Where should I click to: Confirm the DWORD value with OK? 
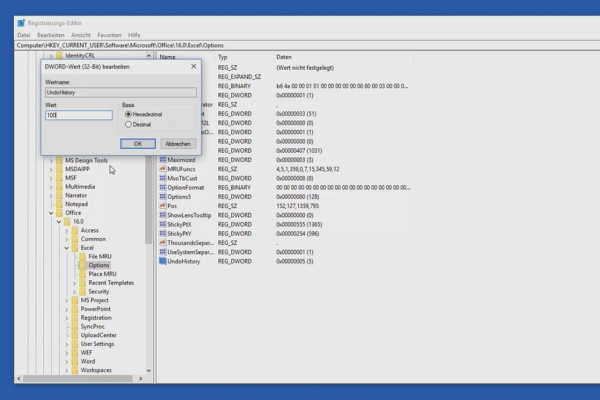(138, 144)
